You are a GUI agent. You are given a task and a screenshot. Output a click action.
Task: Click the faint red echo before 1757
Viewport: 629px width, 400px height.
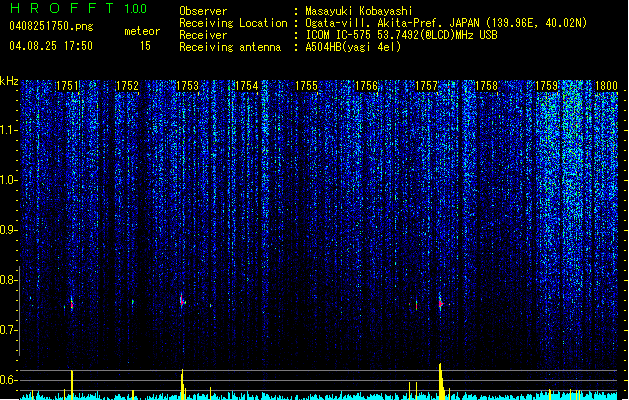(x=416, y=306)
